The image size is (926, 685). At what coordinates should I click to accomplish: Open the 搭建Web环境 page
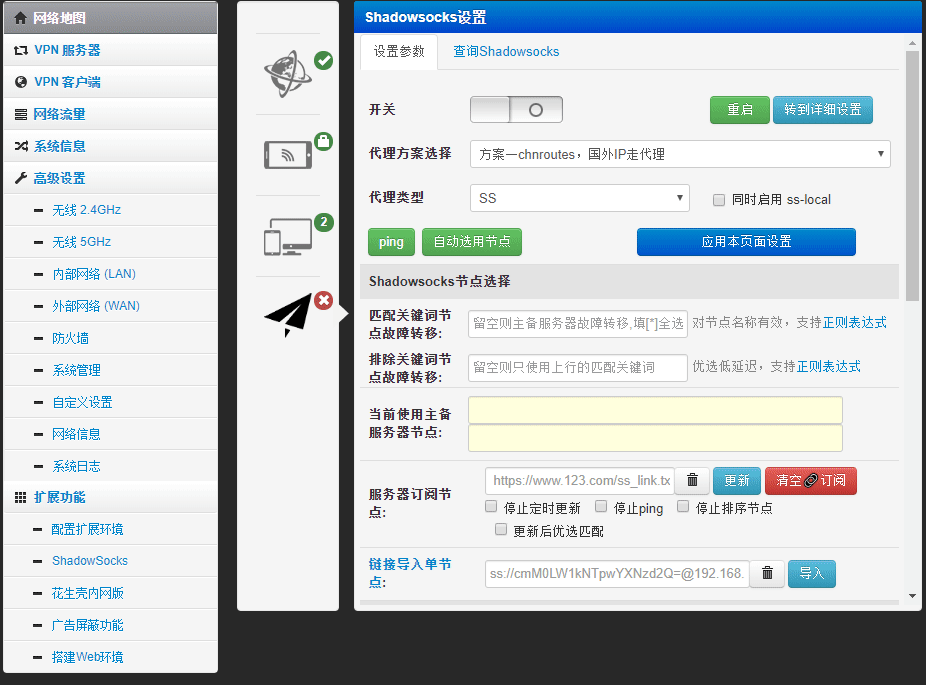click(111, 657)
